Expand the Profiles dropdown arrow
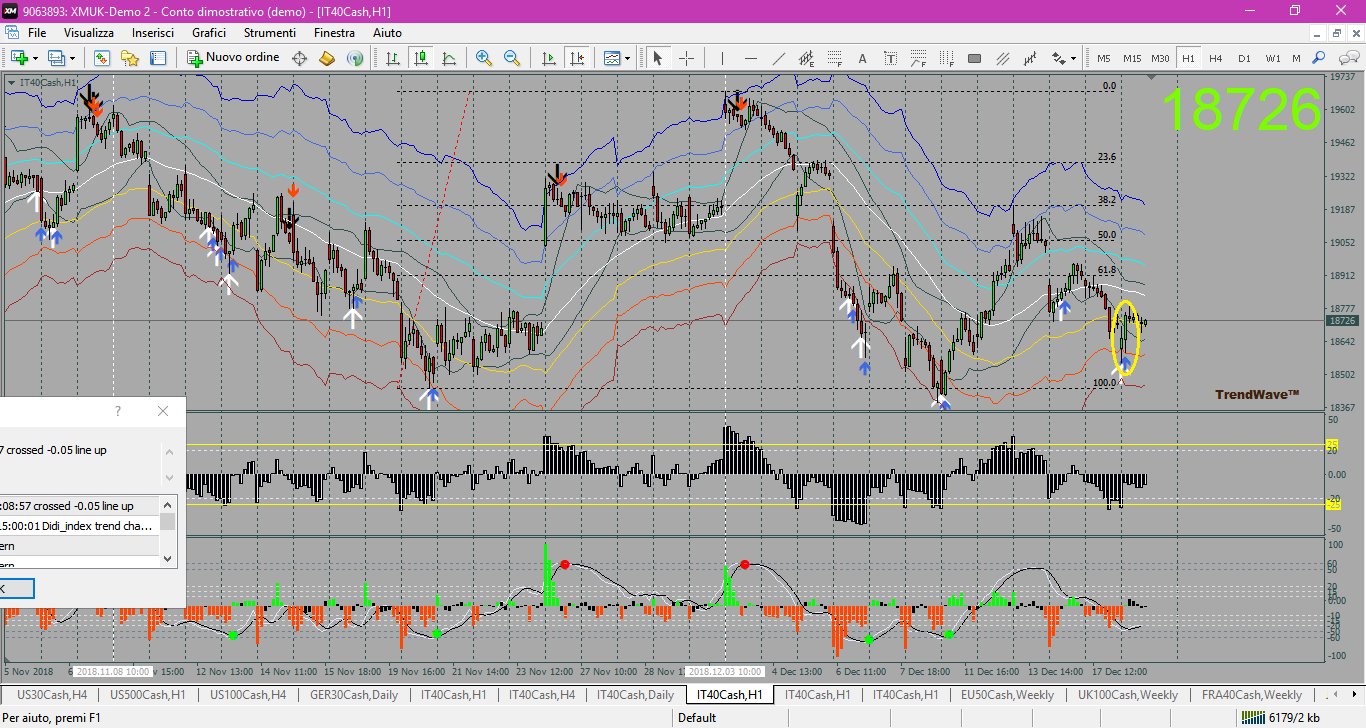Image resolution: width=1366 pixels, height=728 pixels. tap(73, 58)
